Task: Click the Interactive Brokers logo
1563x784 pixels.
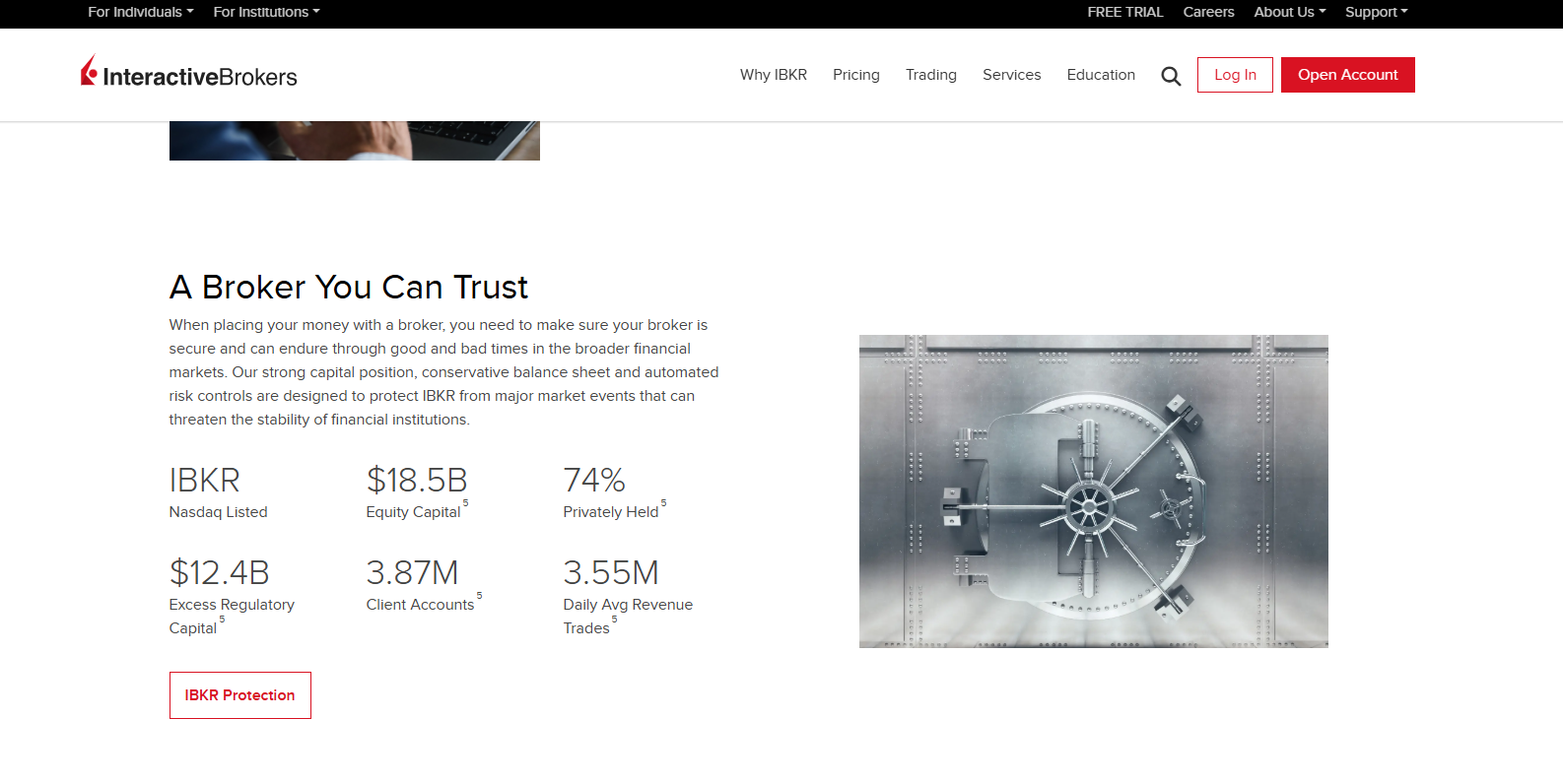Action: pyautogui.click(x=189, y=74)
